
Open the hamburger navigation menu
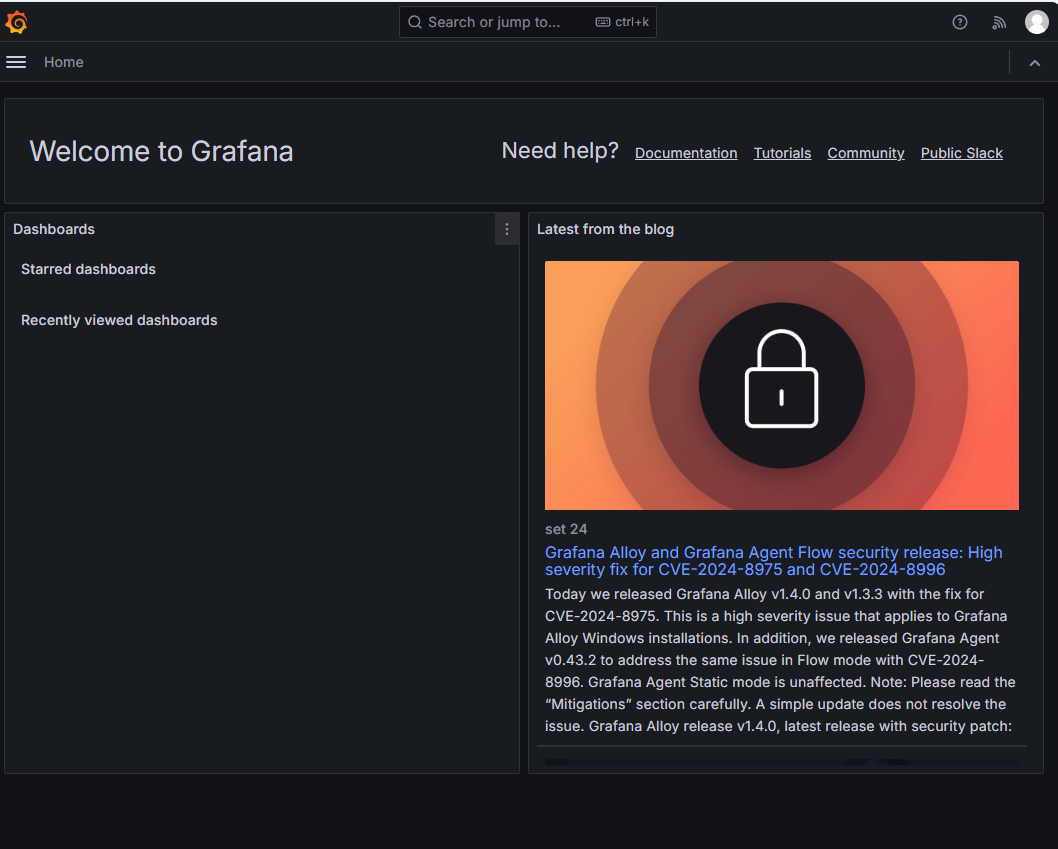16,62
